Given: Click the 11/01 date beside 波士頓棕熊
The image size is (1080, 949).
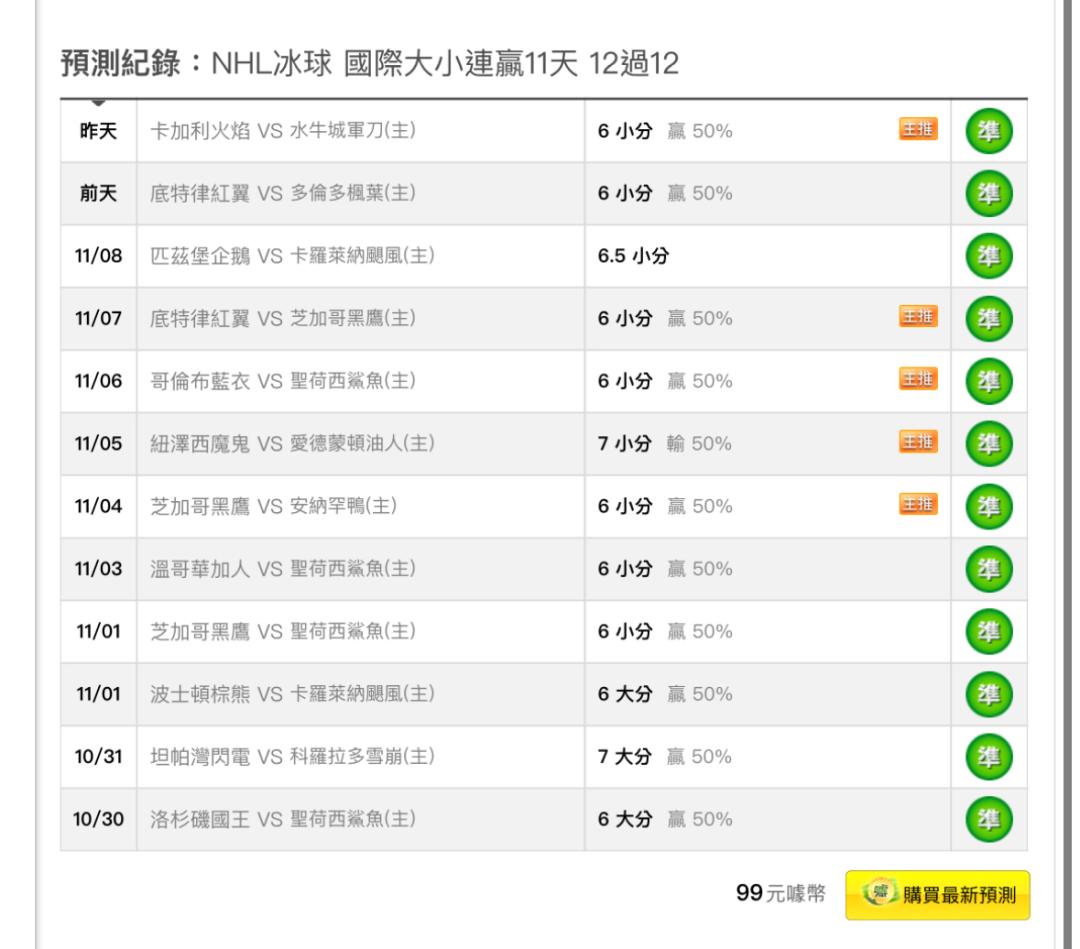Looking at the screenshot, I should (x=98, y=694).
